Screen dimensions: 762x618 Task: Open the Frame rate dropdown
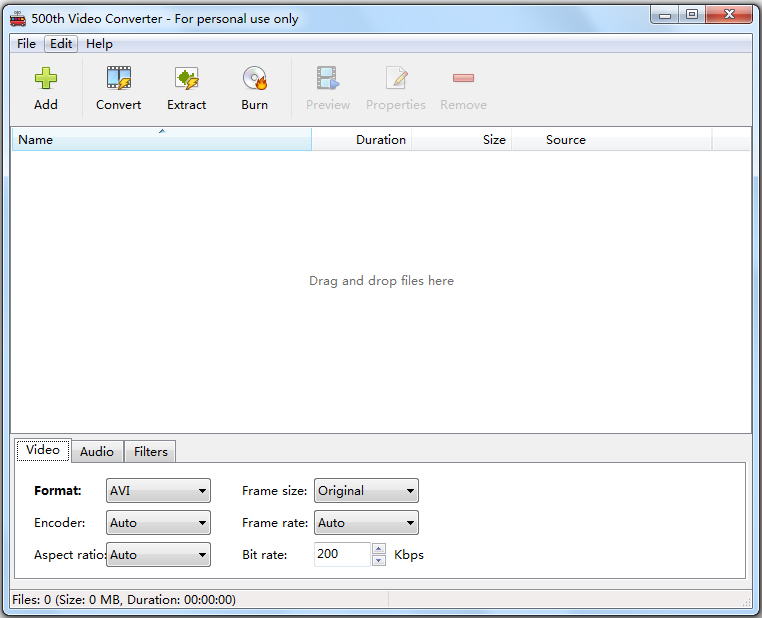(366, 523)
